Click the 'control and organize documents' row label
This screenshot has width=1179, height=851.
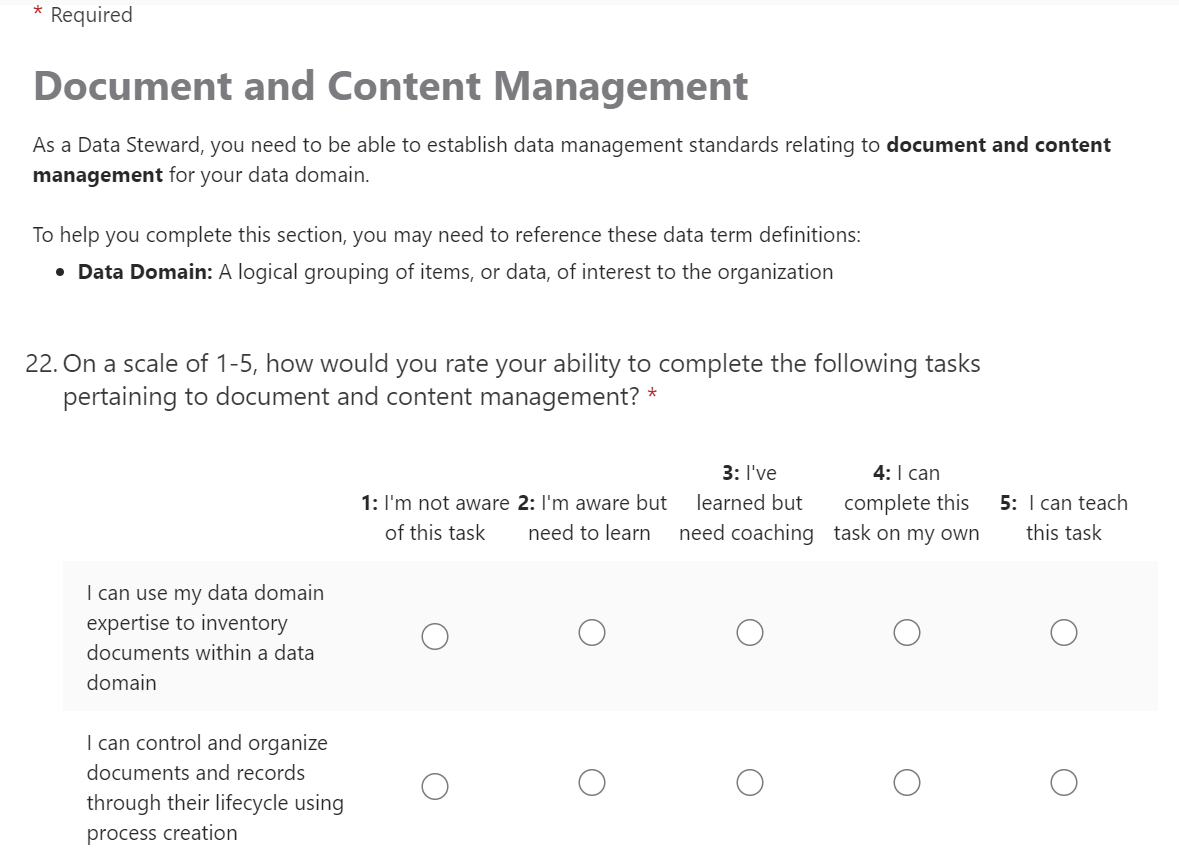point(214,787)
